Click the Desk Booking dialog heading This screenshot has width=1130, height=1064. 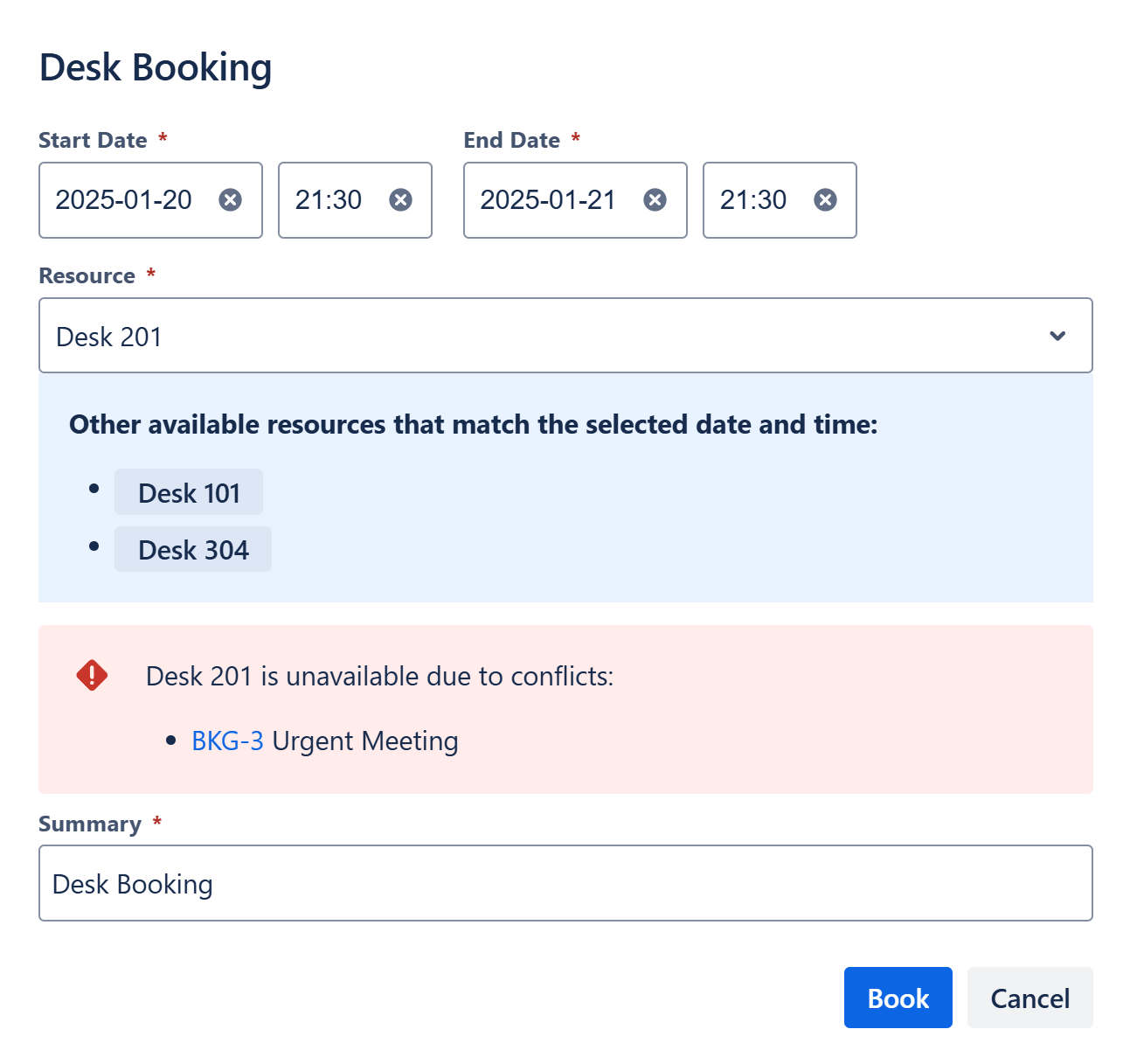tap(156, 68)
